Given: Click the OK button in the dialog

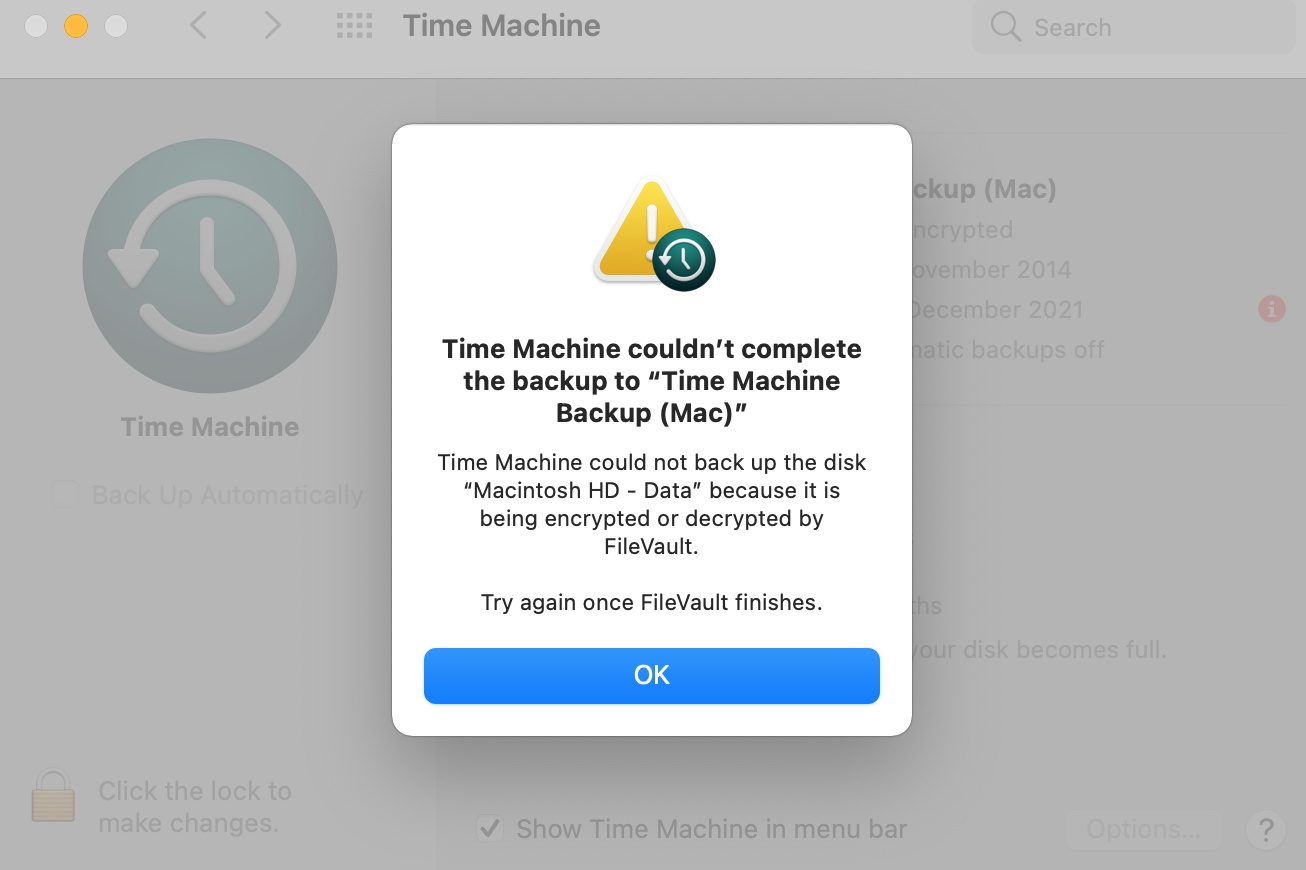Looking at the screenshot, I should click(651, 675).
